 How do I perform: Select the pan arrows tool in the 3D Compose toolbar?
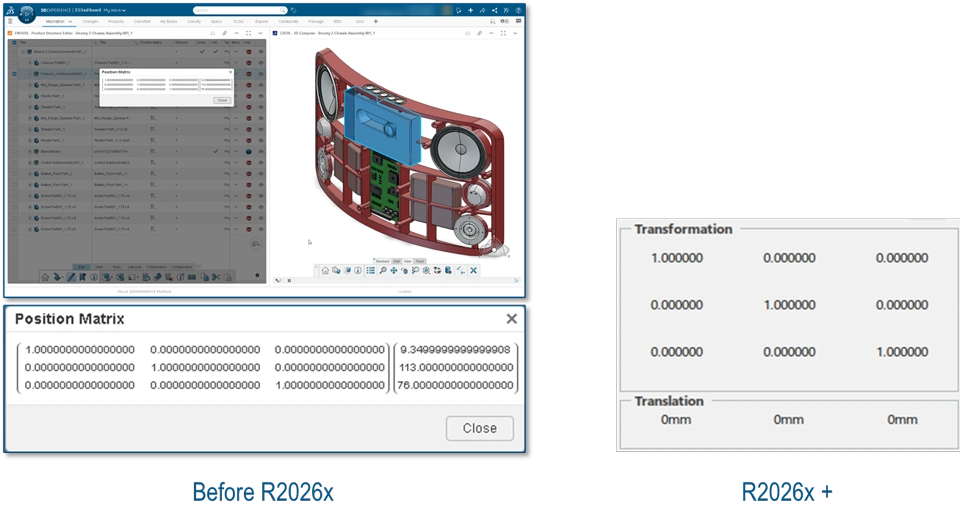pyautogui.click(x=394, y=270)
